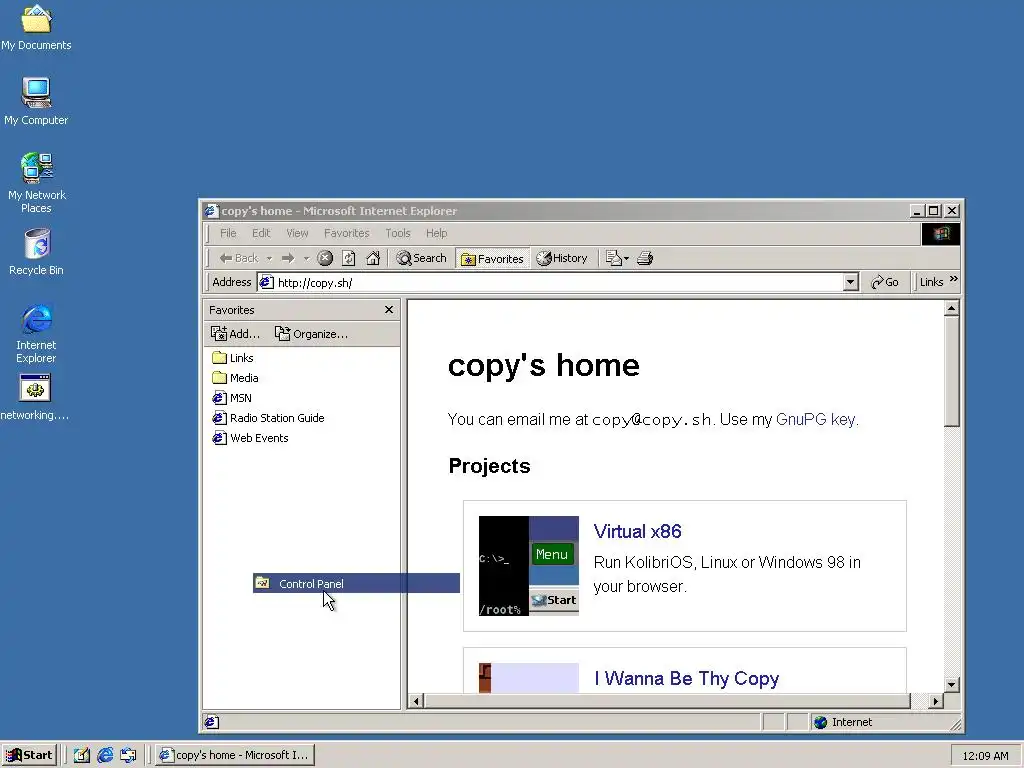1024x768 pixels.
Task: Click Organize favorites button
Action: coord(311,334)
